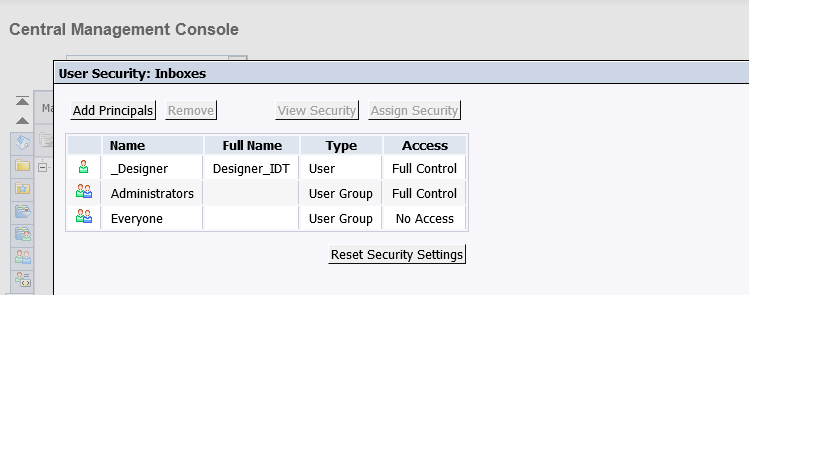819x460 pixels.
Task: Click the greyed Remove button
Action: [x=191, y=111]
